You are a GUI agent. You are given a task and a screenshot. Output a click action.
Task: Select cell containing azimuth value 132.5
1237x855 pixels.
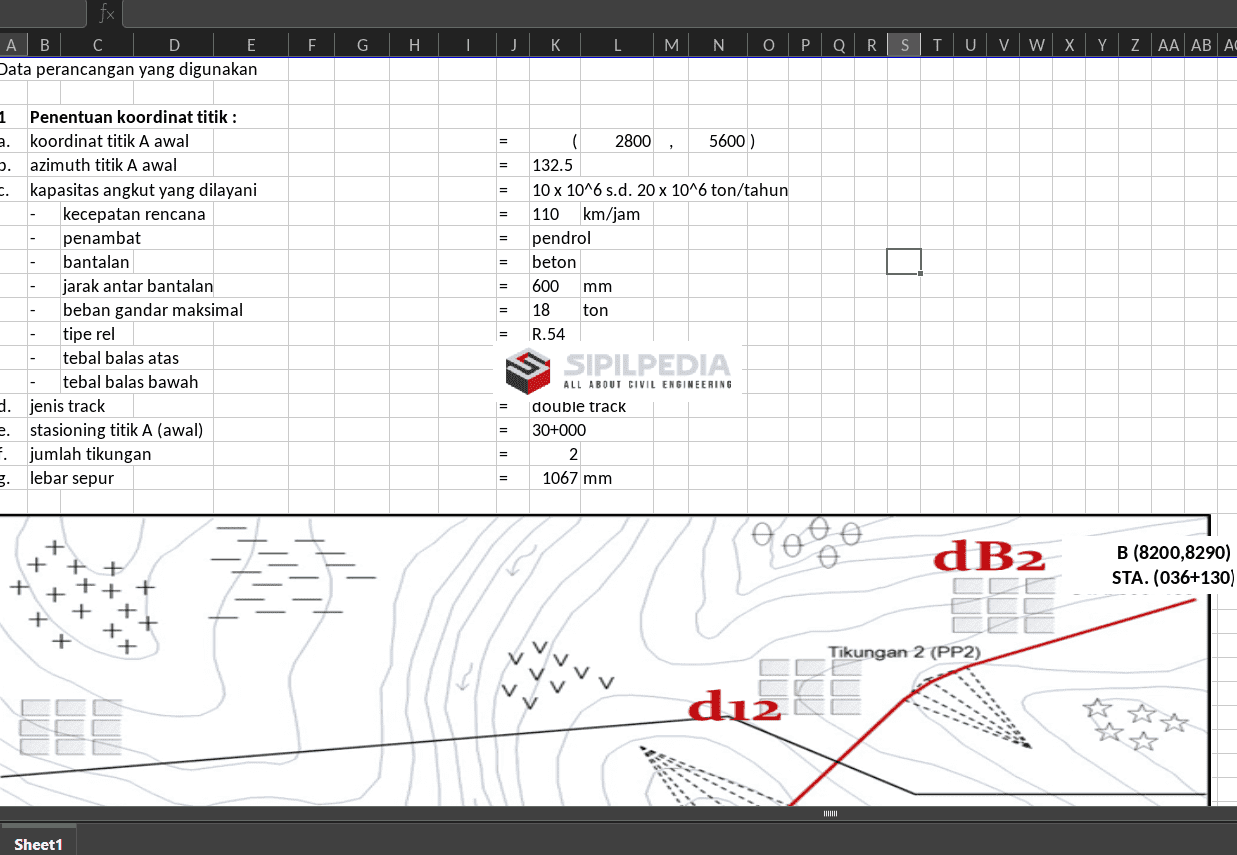pos(555,165)
